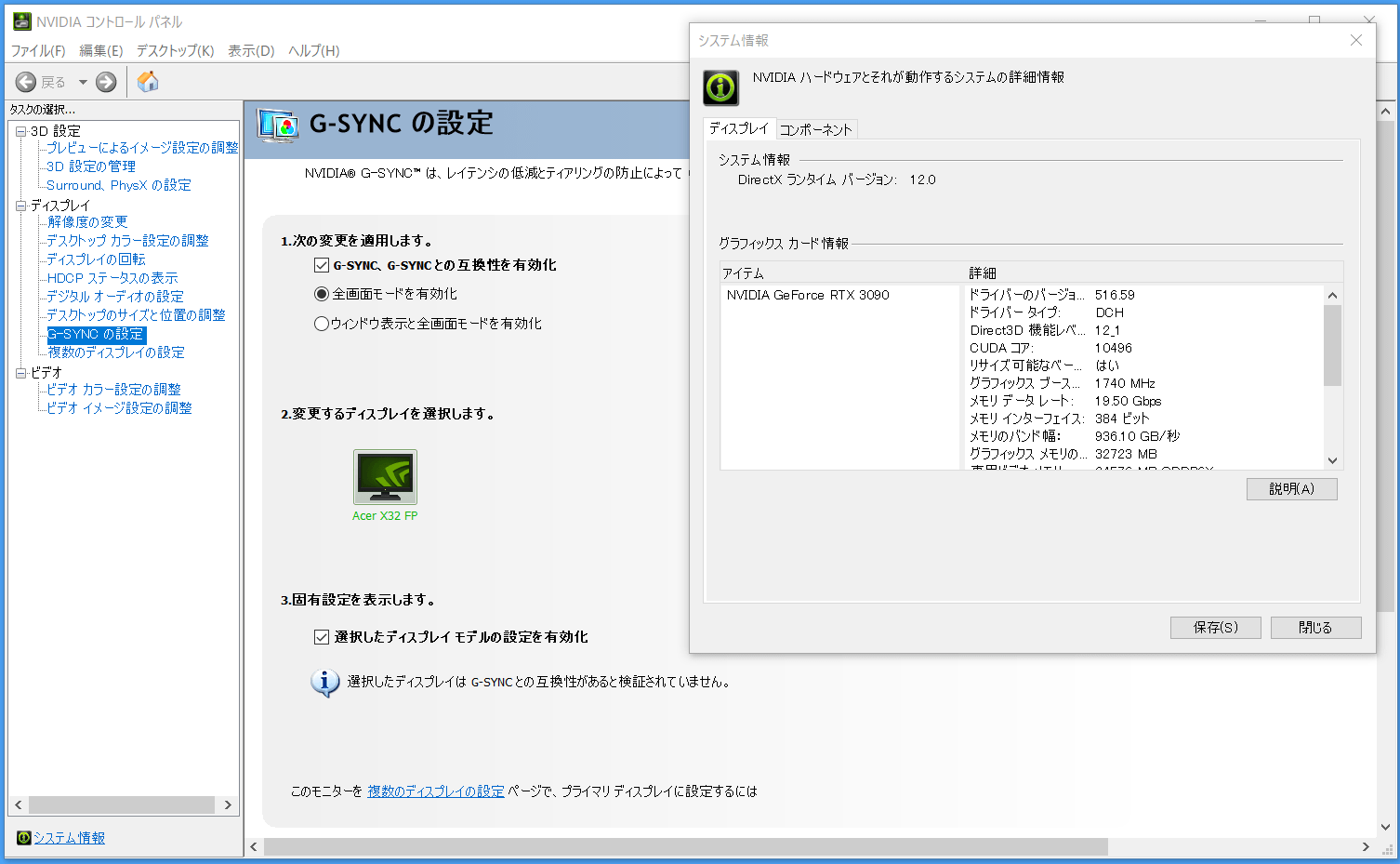Image resolution: width=1400 pixels, height=864 pixels.
Task: Click the task tree horizontal scroll left arrow
Action: click(x=19, y=804)
